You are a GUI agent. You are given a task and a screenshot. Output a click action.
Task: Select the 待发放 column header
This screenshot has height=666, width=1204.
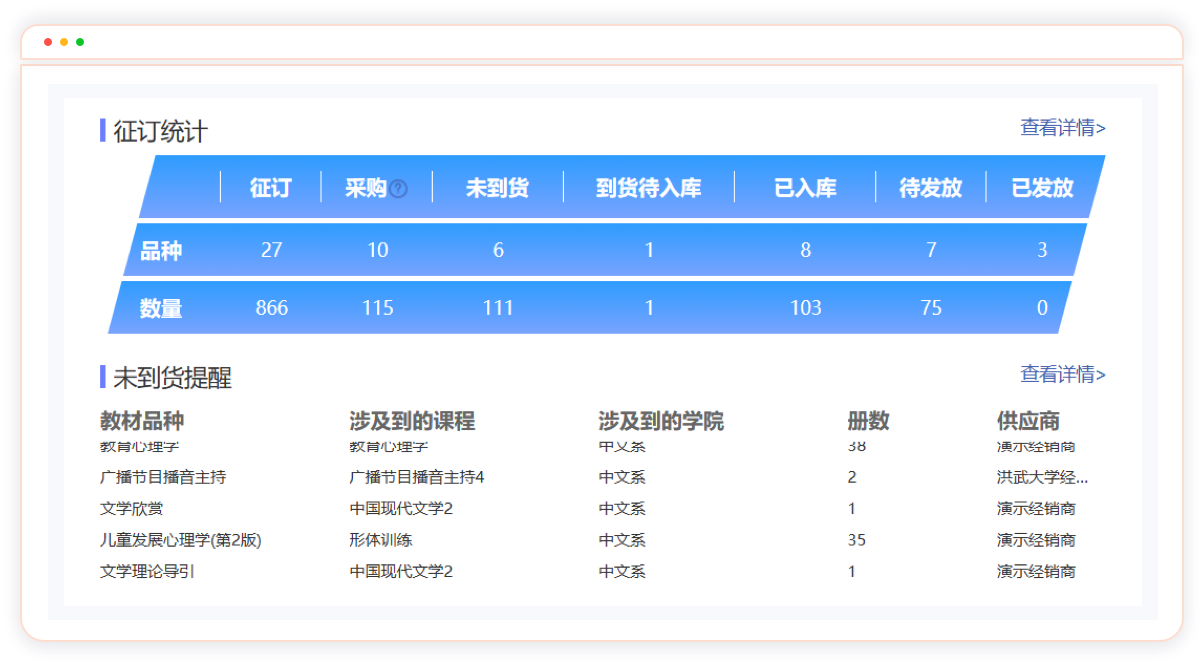pos(930,188)
